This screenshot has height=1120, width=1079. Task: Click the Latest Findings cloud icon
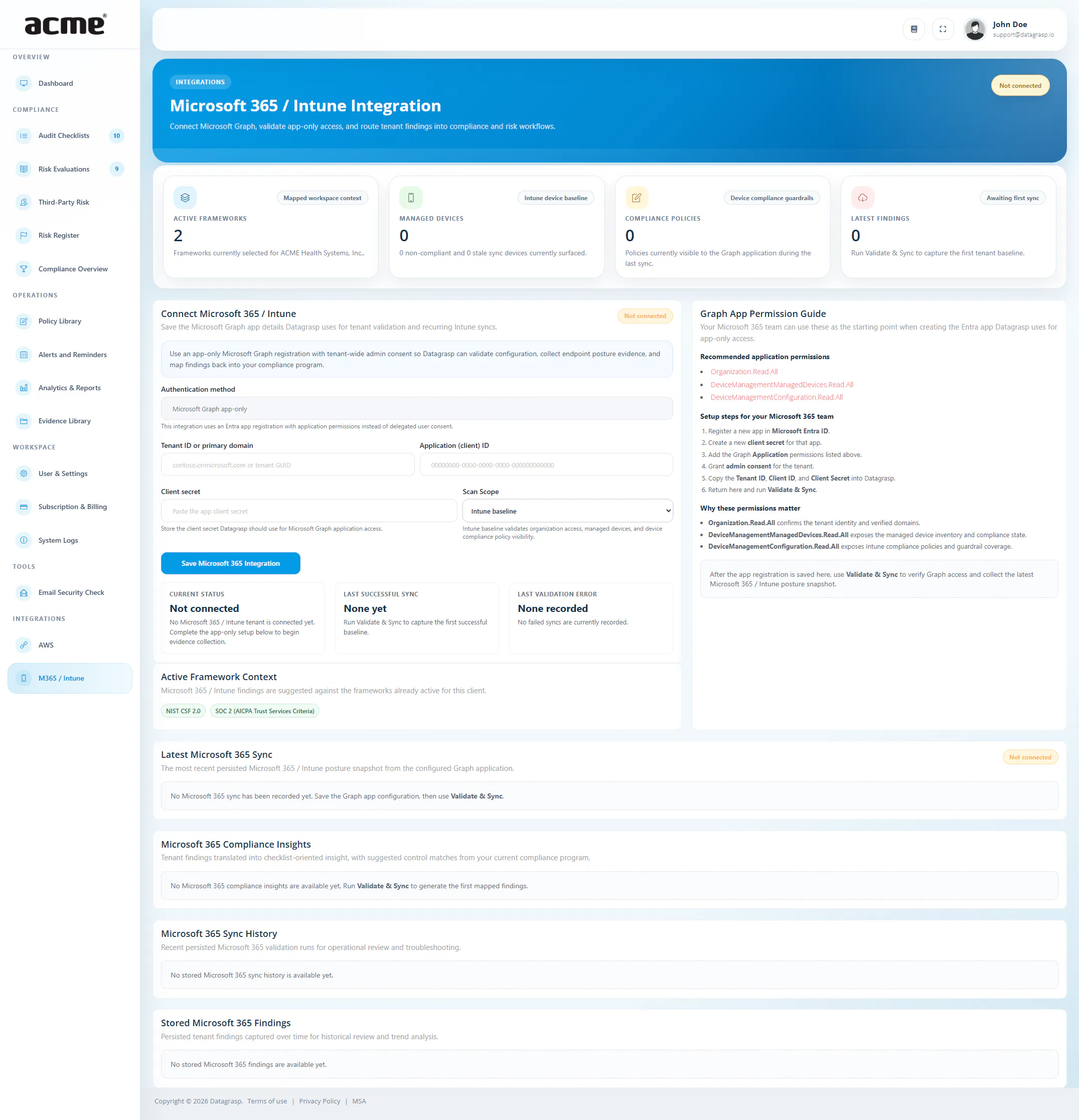coord(862,198)
